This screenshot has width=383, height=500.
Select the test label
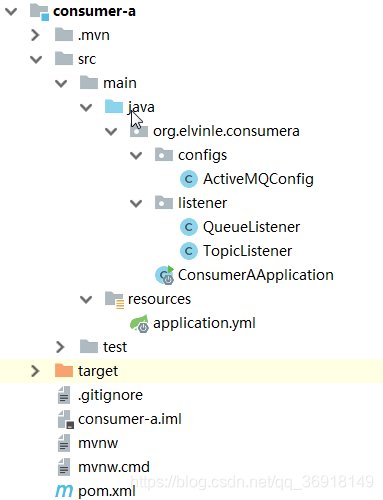115,347
